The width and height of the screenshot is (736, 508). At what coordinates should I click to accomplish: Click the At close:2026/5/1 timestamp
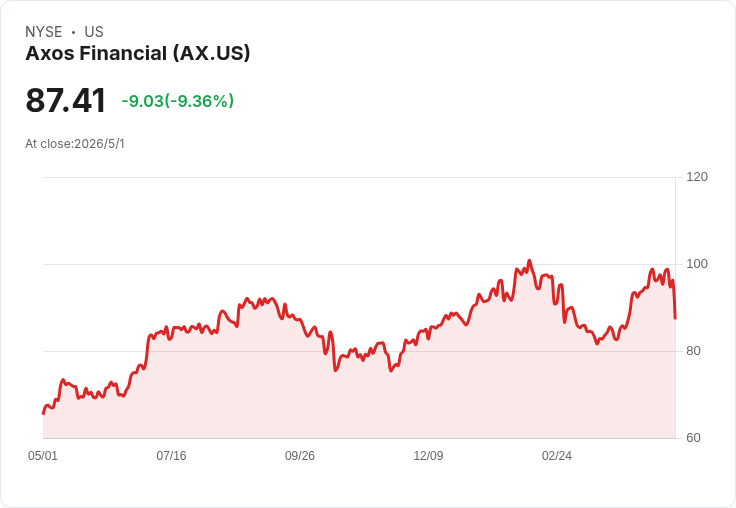[75, 144]
